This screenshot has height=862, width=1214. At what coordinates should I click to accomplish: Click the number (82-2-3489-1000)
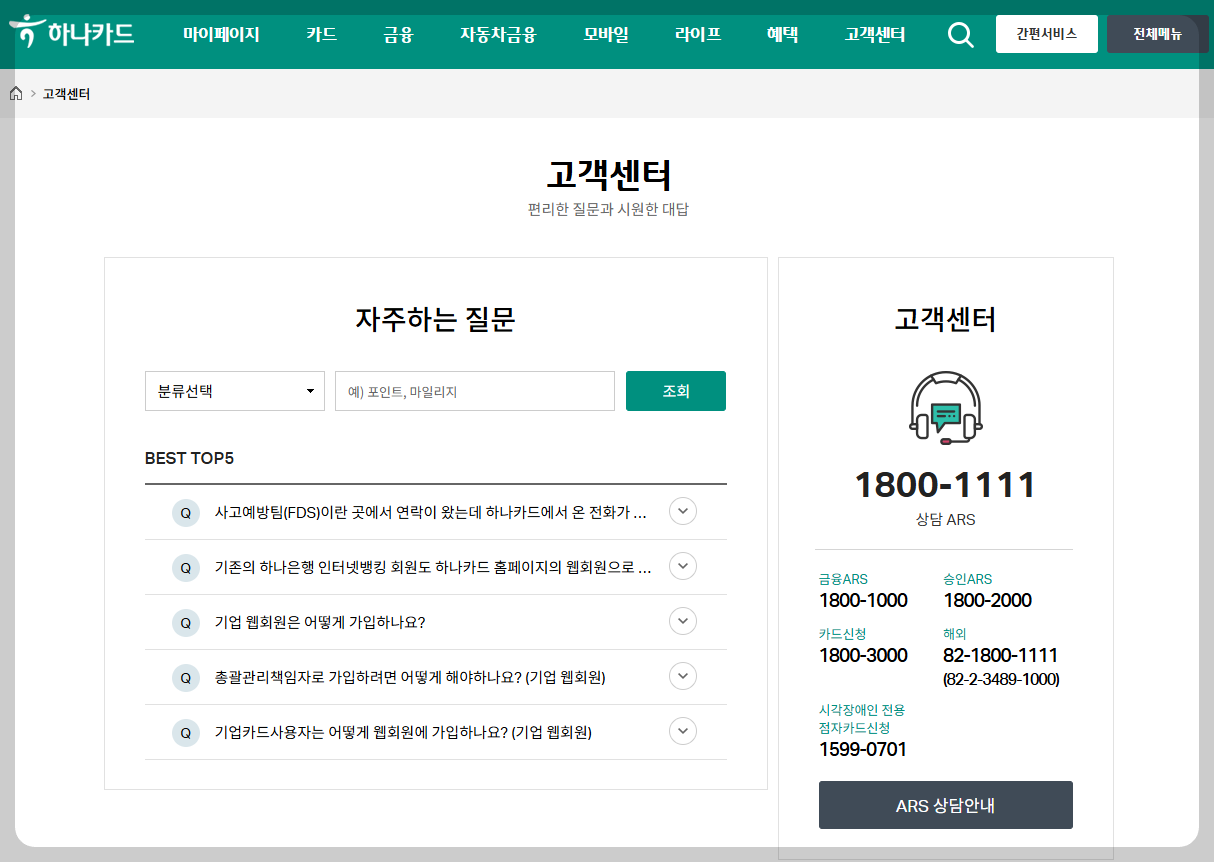click(x=1001, y=680)
